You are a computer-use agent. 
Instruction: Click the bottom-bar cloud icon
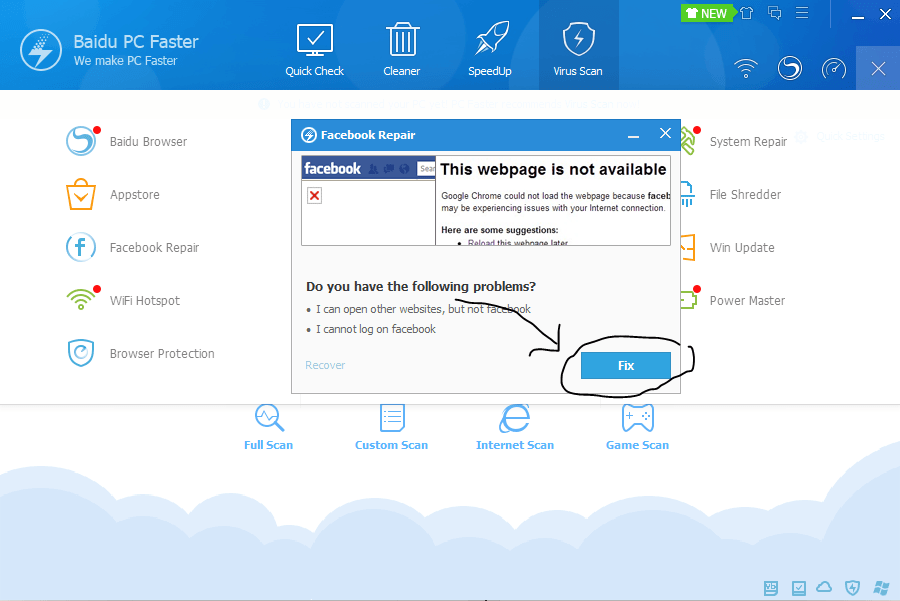click(824, 587)
